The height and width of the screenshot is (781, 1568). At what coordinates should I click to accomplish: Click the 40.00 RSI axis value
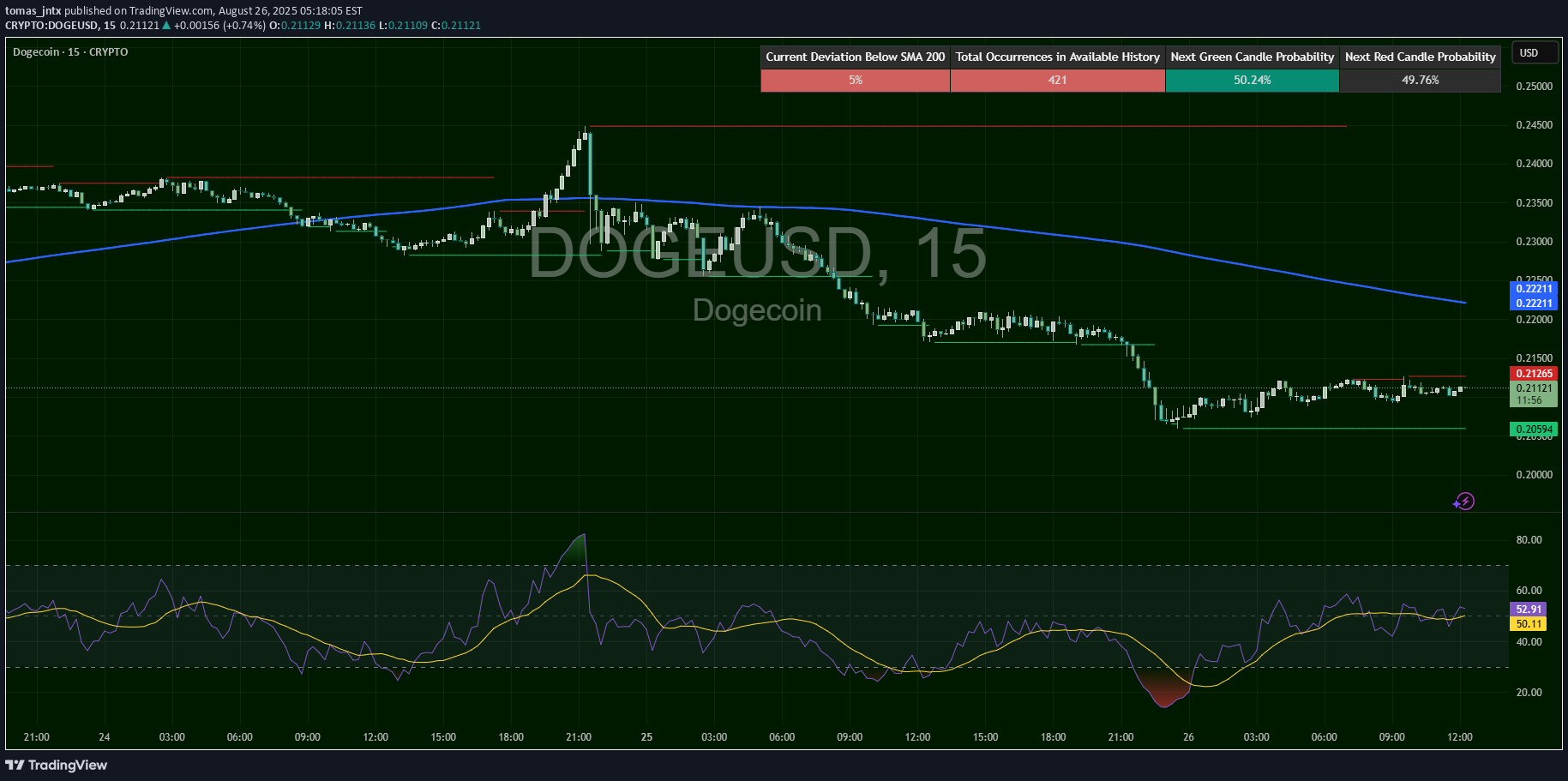pyautogui.click(x=1529, y=642)
